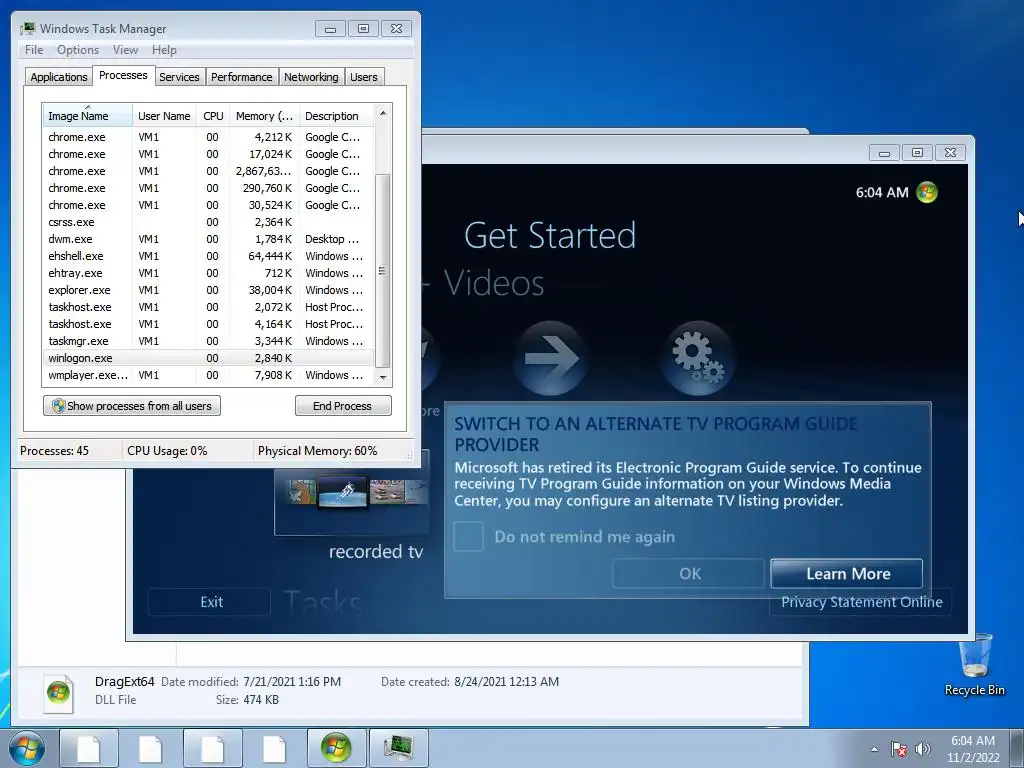
Task: Select the Tasks heading in Media Center
Action: click(323, 602)
